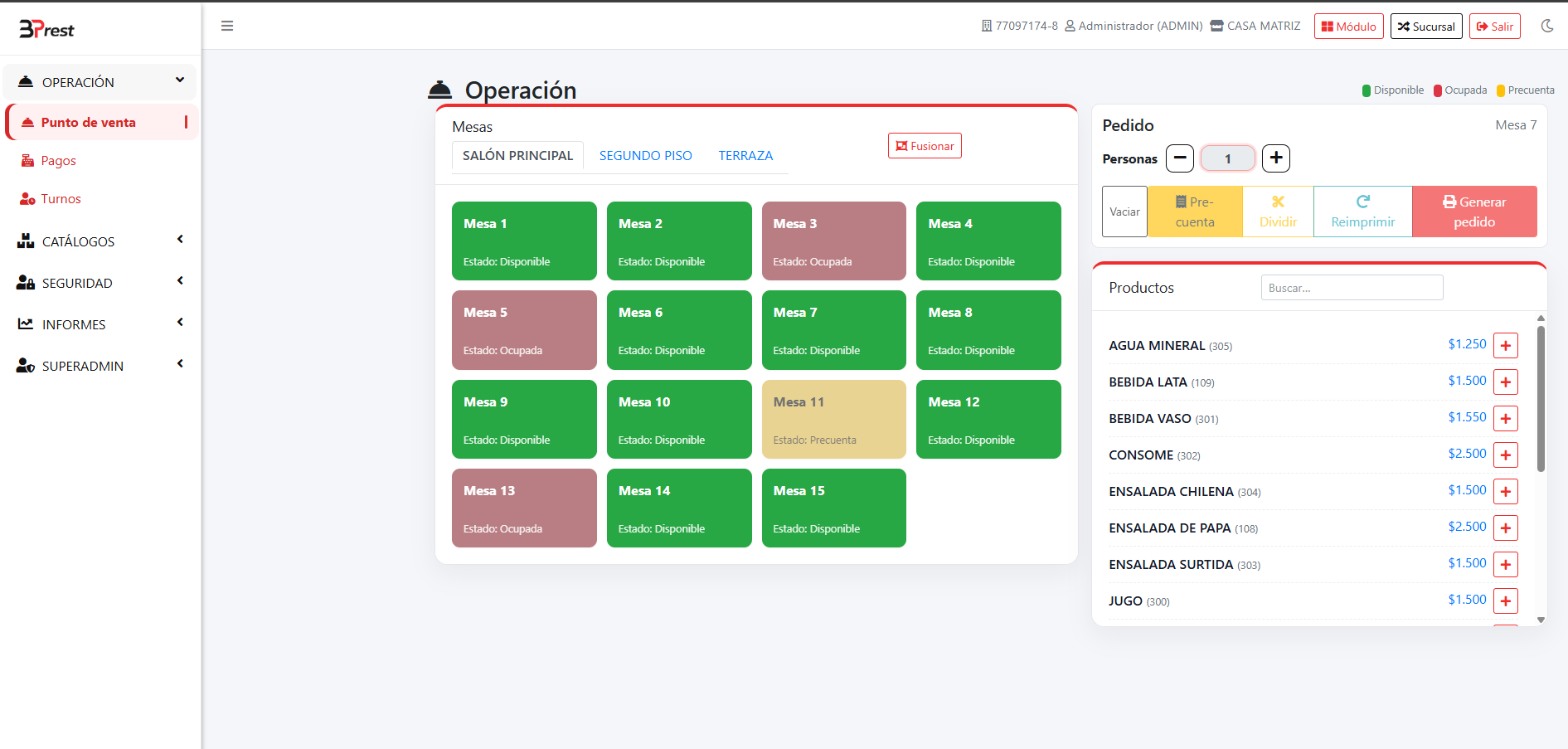Screen dimensions: 1568x749
Task: Select table Mesa 9
Action: [524, 420]
